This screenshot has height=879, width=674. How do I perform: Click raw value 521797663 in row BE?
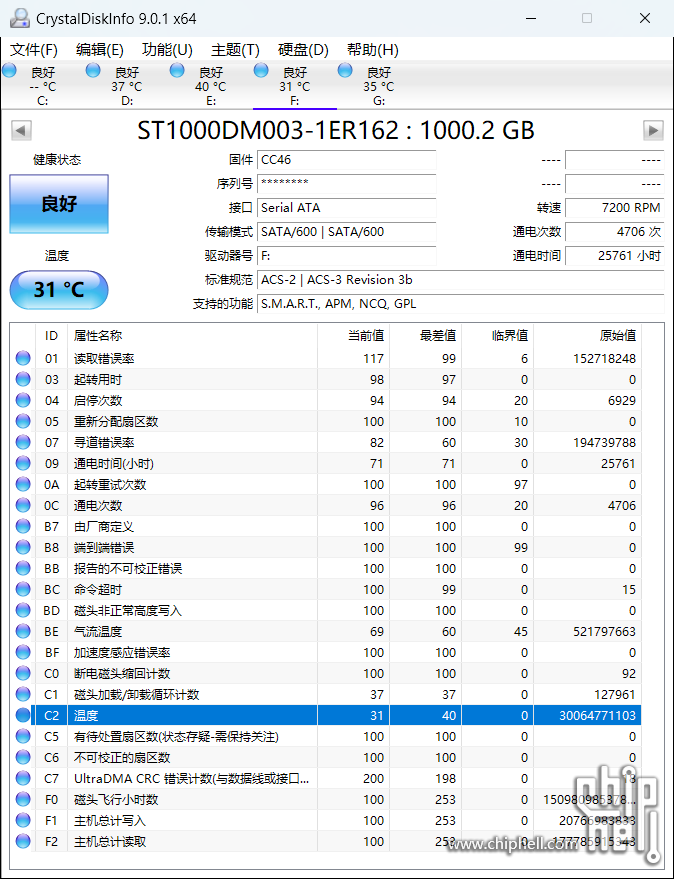(x=604, y=632)
